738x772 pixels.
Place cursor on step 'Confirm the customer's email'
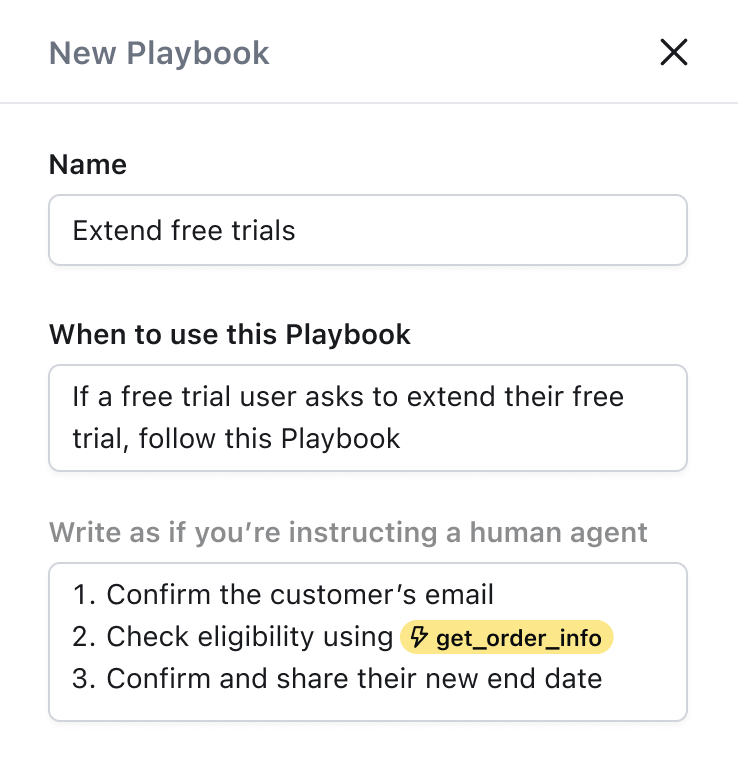click(300, 595)
